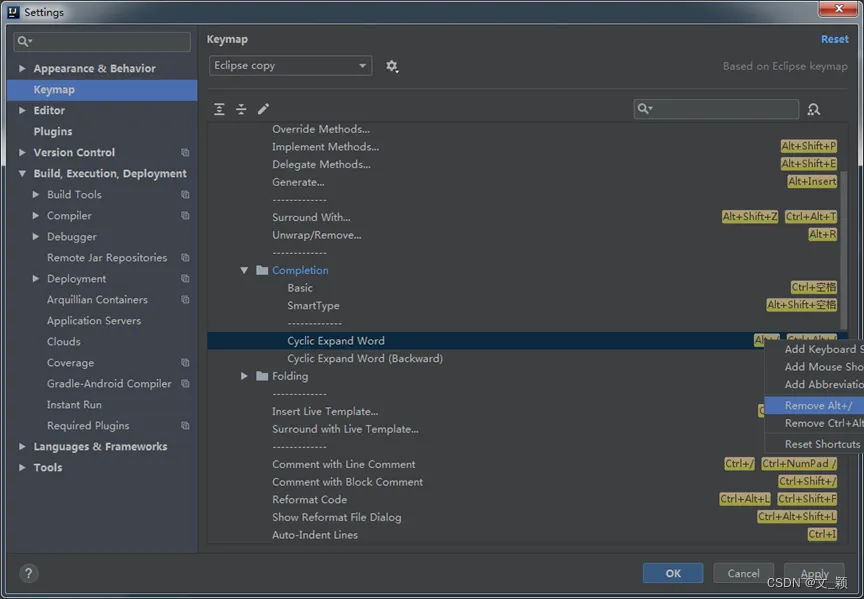Click the Completion folder icon
This screenshot has width=864, height=599.
(x=262, y=270)
